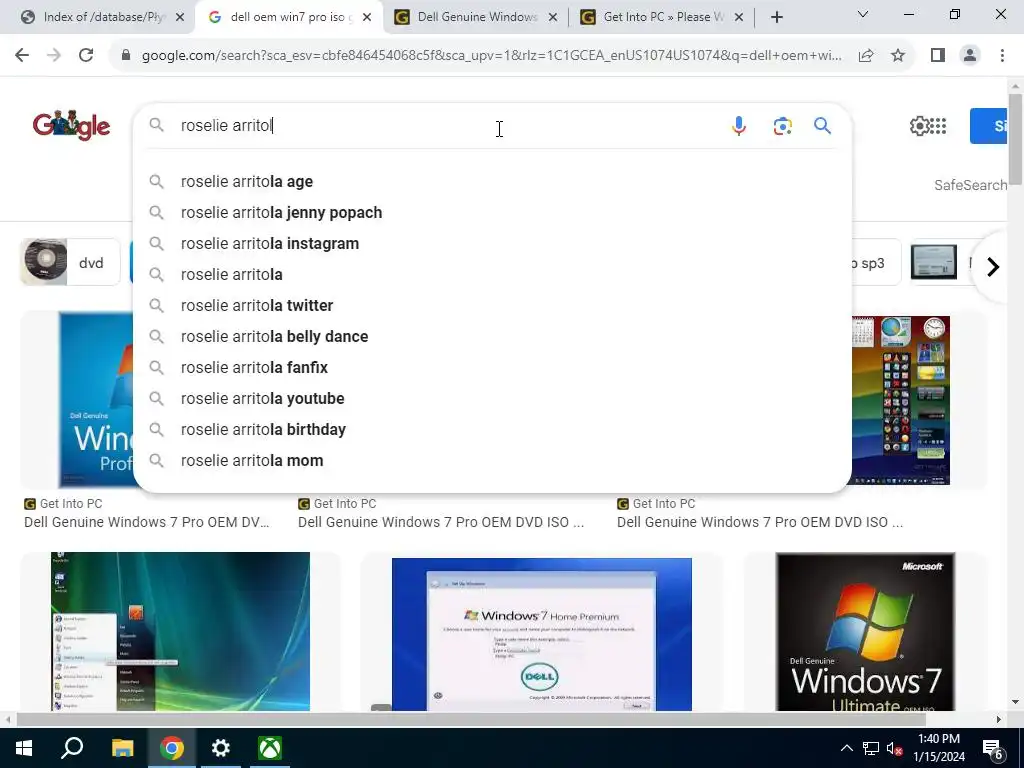
Task: Open the Windows Start menu
Action: [x=24, y=748]
